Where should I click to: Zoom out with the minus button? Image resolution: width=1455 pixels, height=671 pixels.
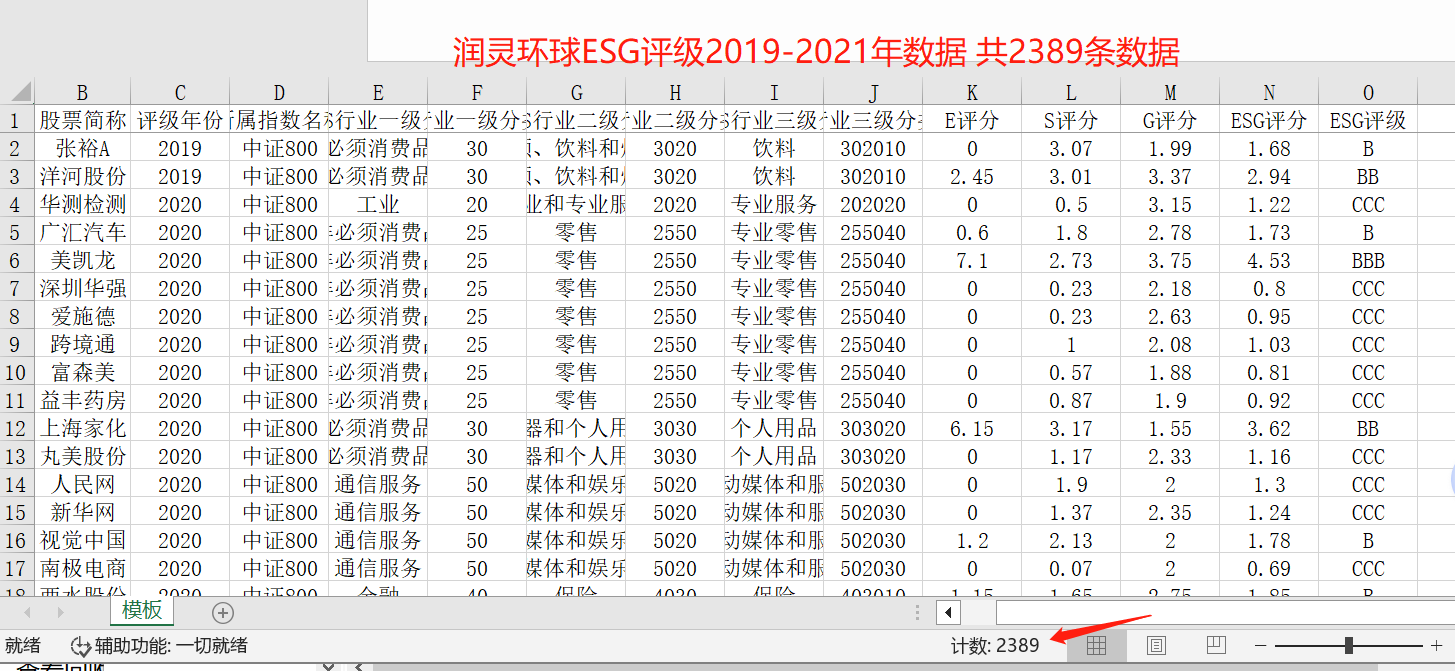click(x=1261, y=645)
